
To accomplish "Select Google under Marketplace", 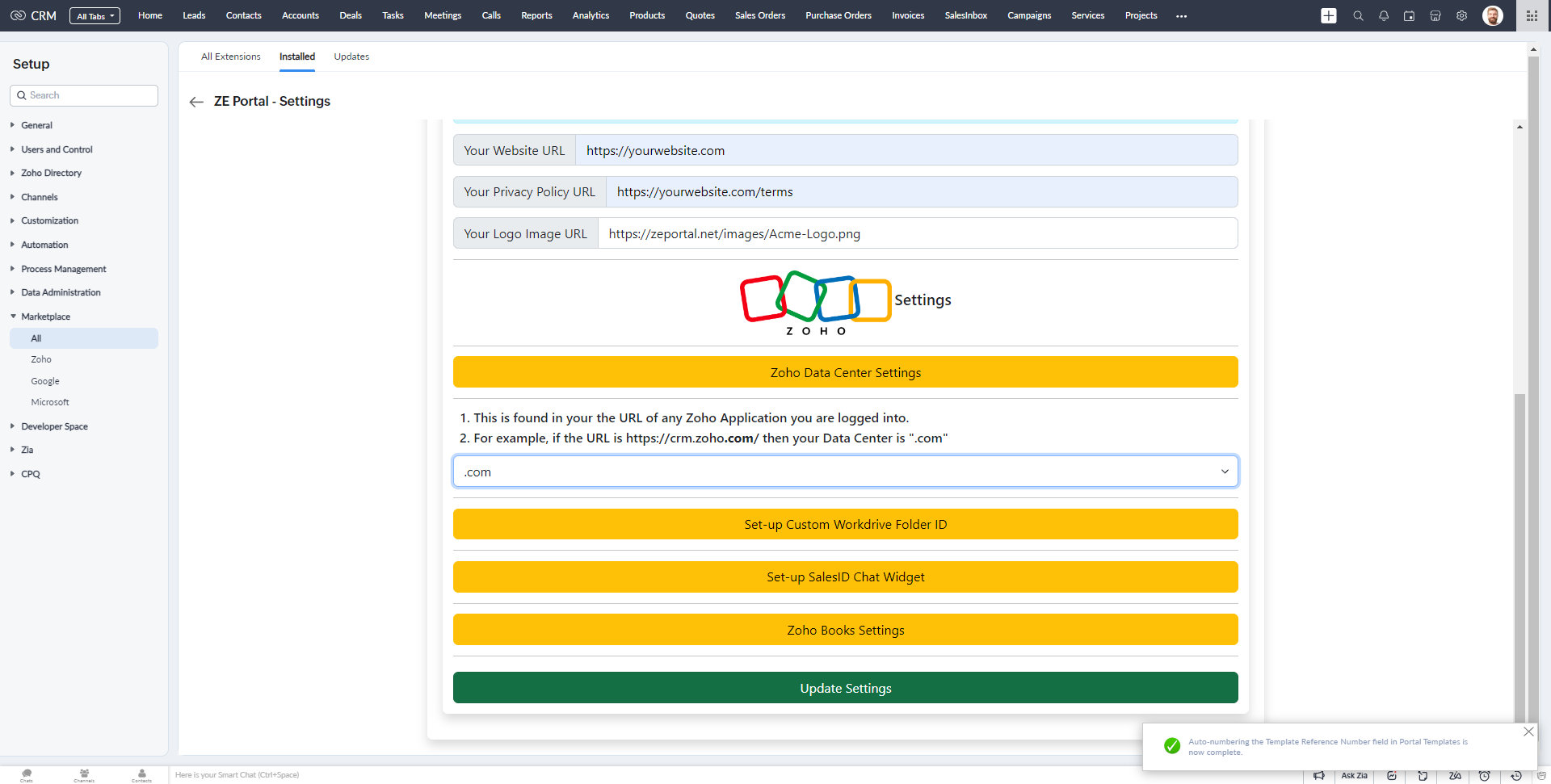I will (45, 381).
